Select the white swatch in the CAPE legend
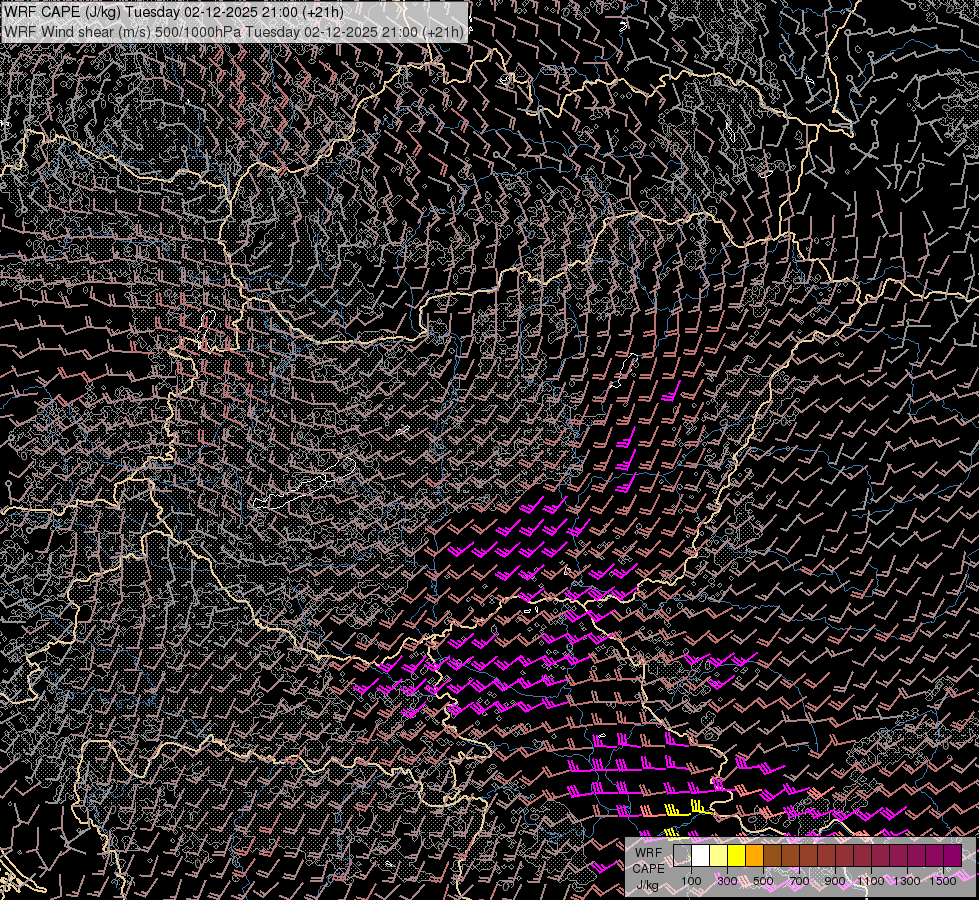 (x=701, y=856)
